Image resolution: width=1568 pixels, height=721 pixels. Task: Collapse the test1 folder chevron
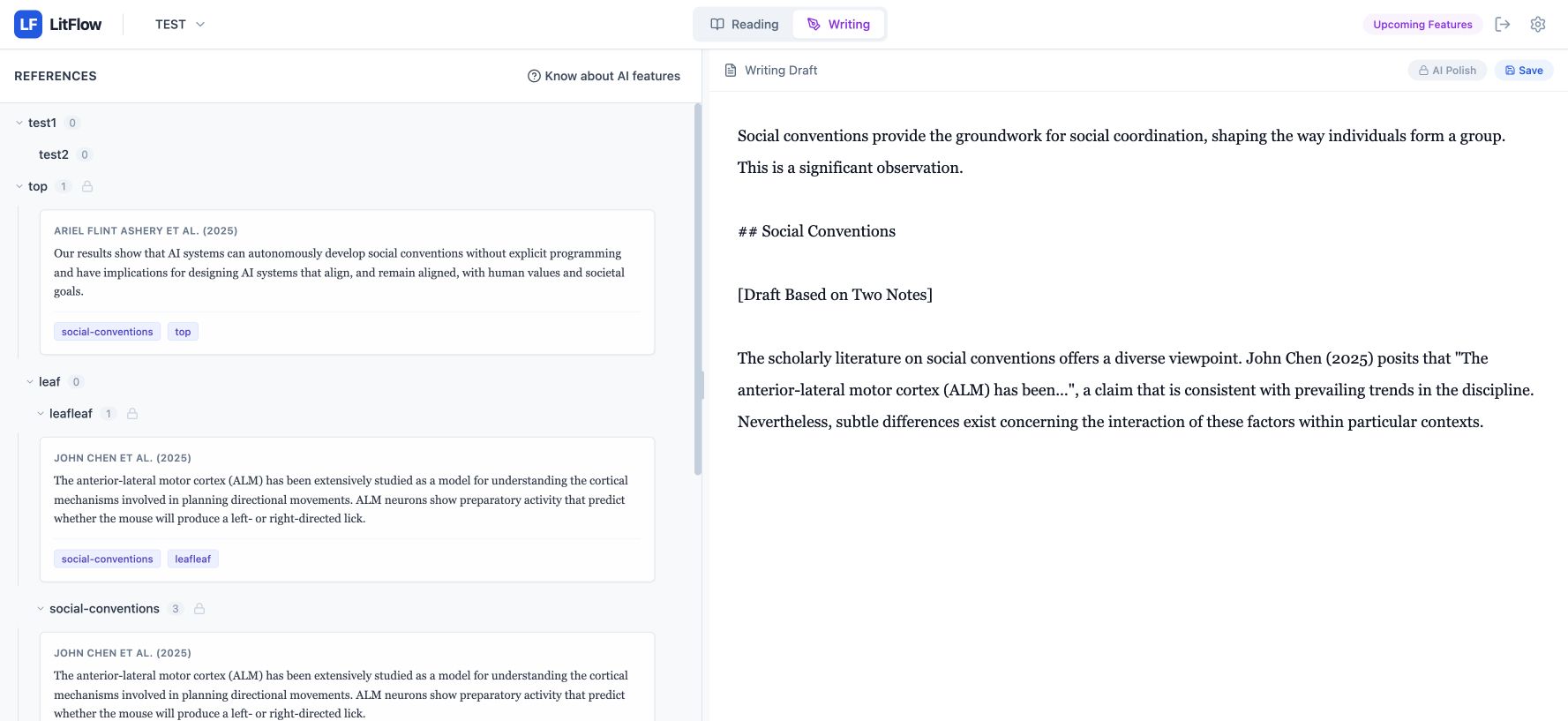pyautogui.click(x=19, y=123)
